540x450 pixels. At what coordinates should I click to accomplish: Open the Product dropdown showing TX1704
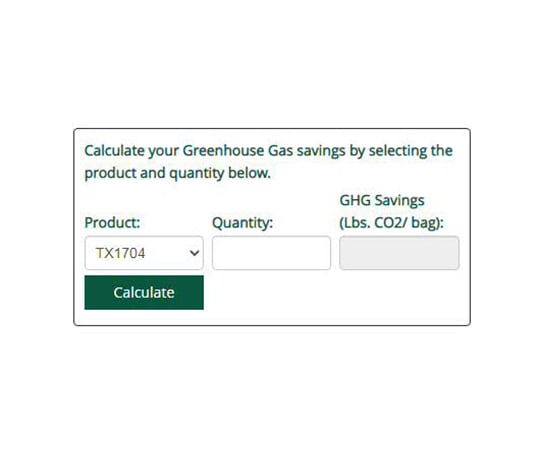(x=144, y=253)
